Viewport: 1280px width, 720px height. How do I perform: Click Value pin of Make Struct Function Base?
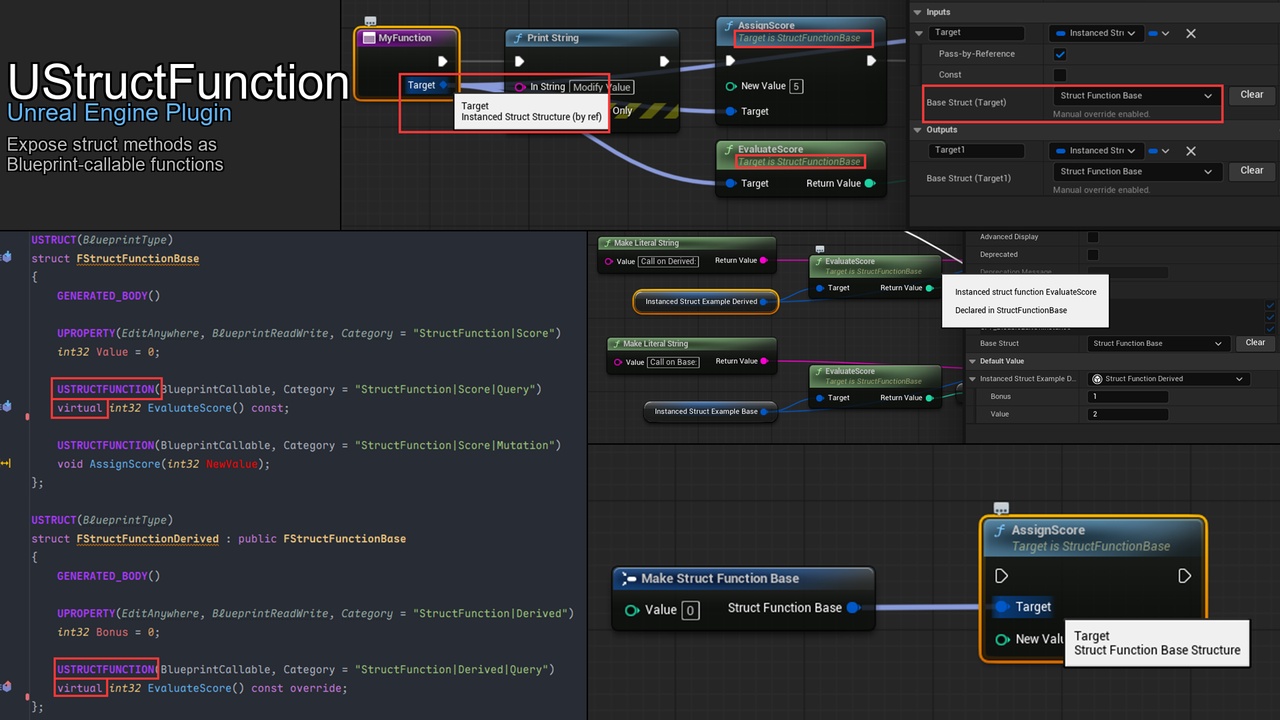coord(631,610)
